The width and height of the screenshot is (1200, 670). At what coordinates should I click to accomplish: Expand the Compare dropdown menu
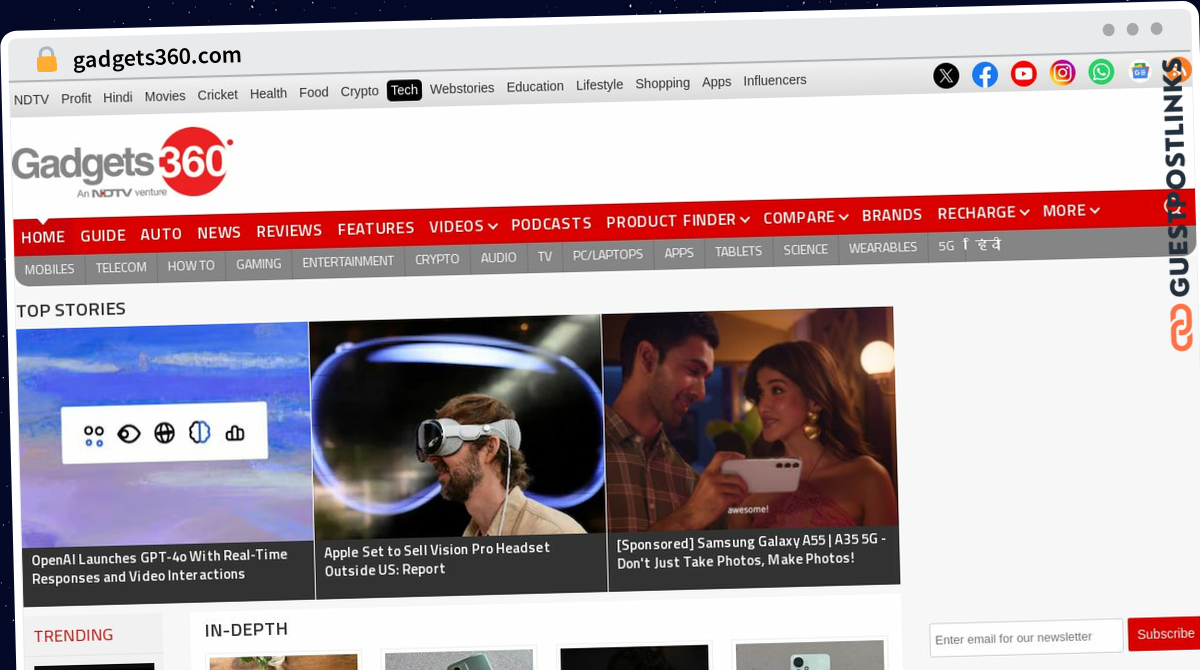806,217
